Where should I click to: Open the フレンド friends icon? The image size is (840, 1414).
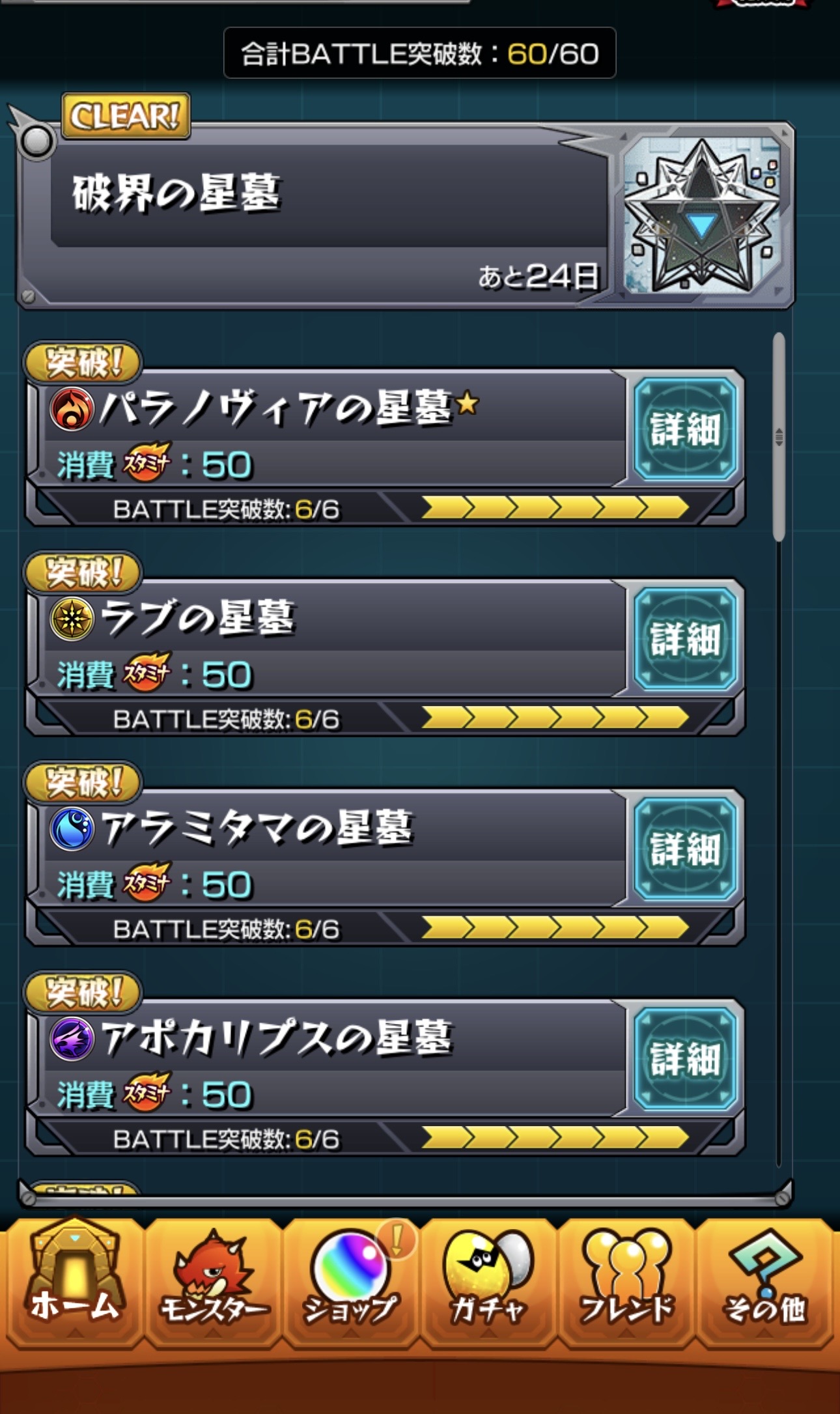tap(626, 1281)
